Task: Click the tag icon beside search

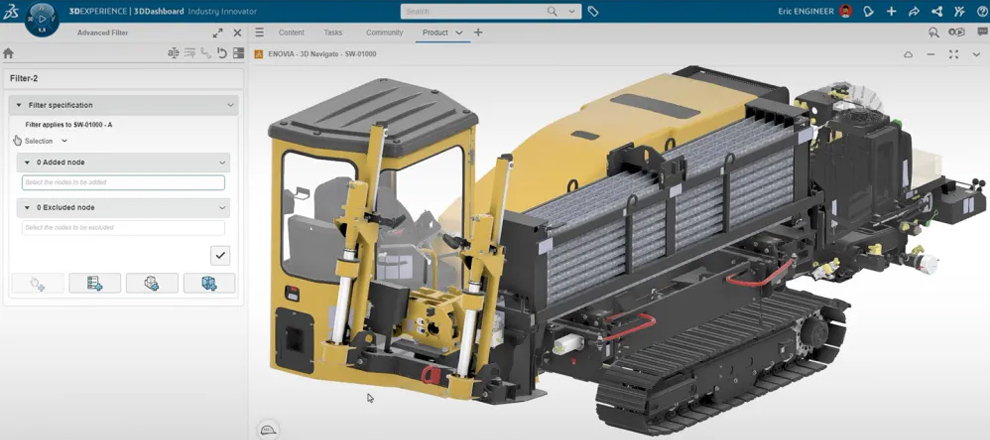Action: click(593, 11)
